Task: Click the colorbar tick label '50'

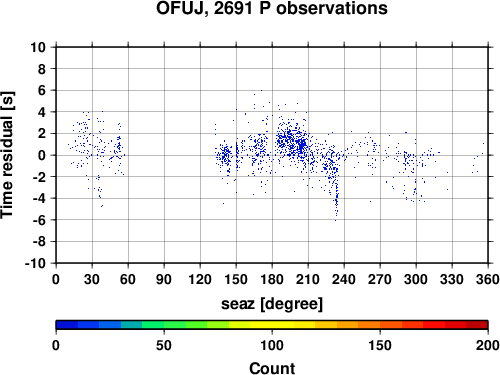Action: (x=164, y=345)
